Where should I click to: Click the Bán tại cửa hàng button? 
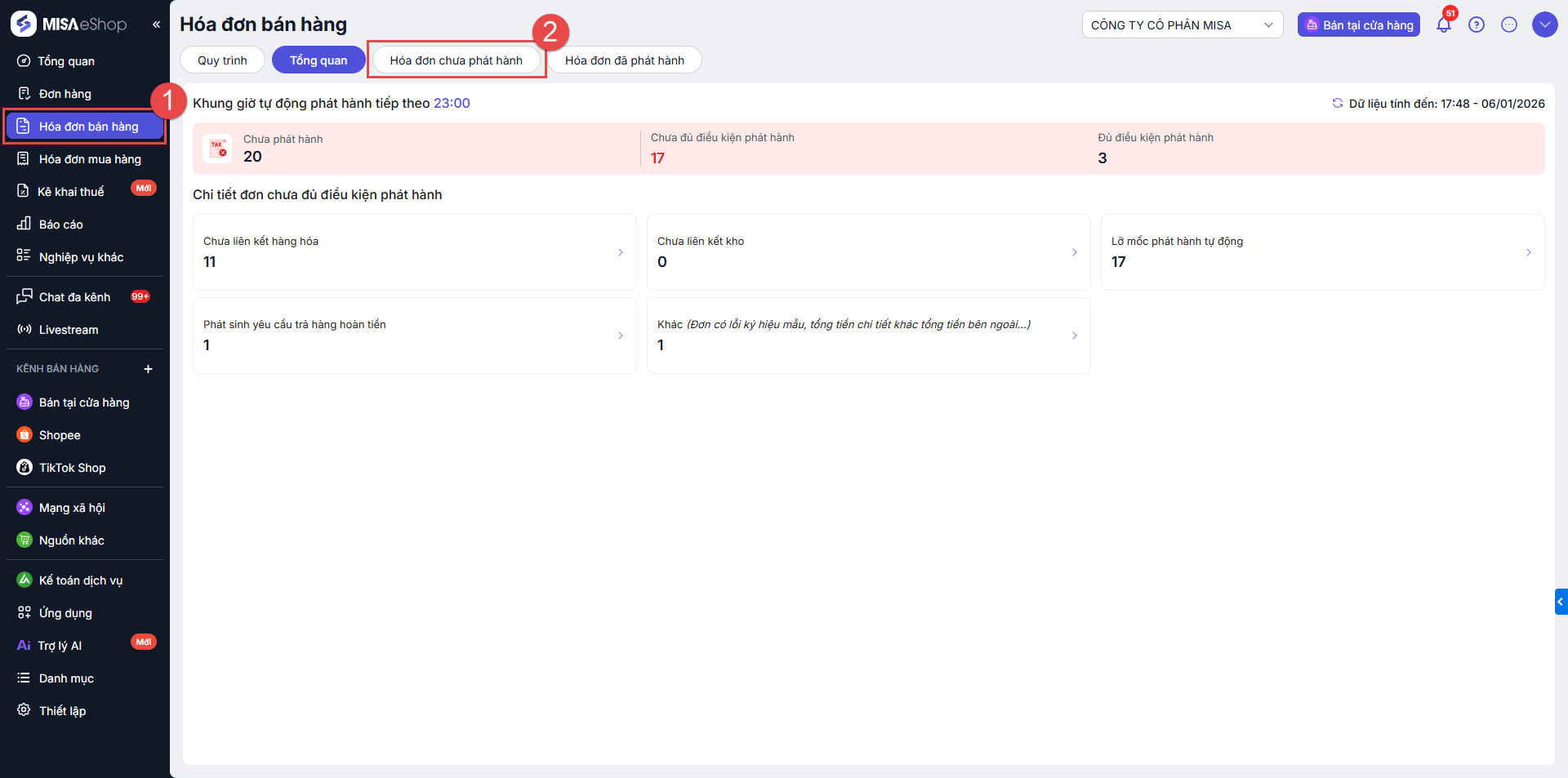[1358, 25]
